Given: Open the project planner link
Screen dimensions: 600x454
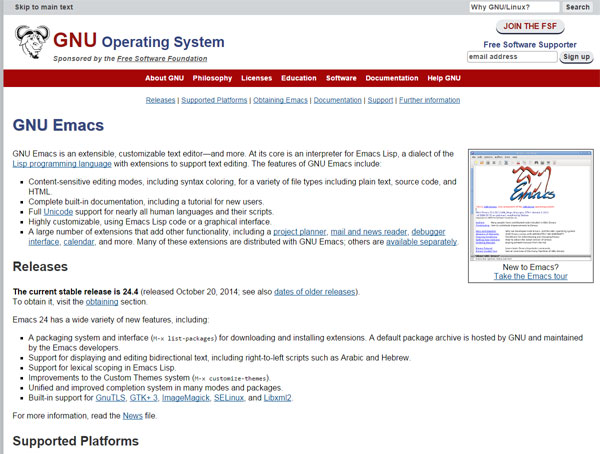Looking at the screenshot, I should (x=300, y=232).
